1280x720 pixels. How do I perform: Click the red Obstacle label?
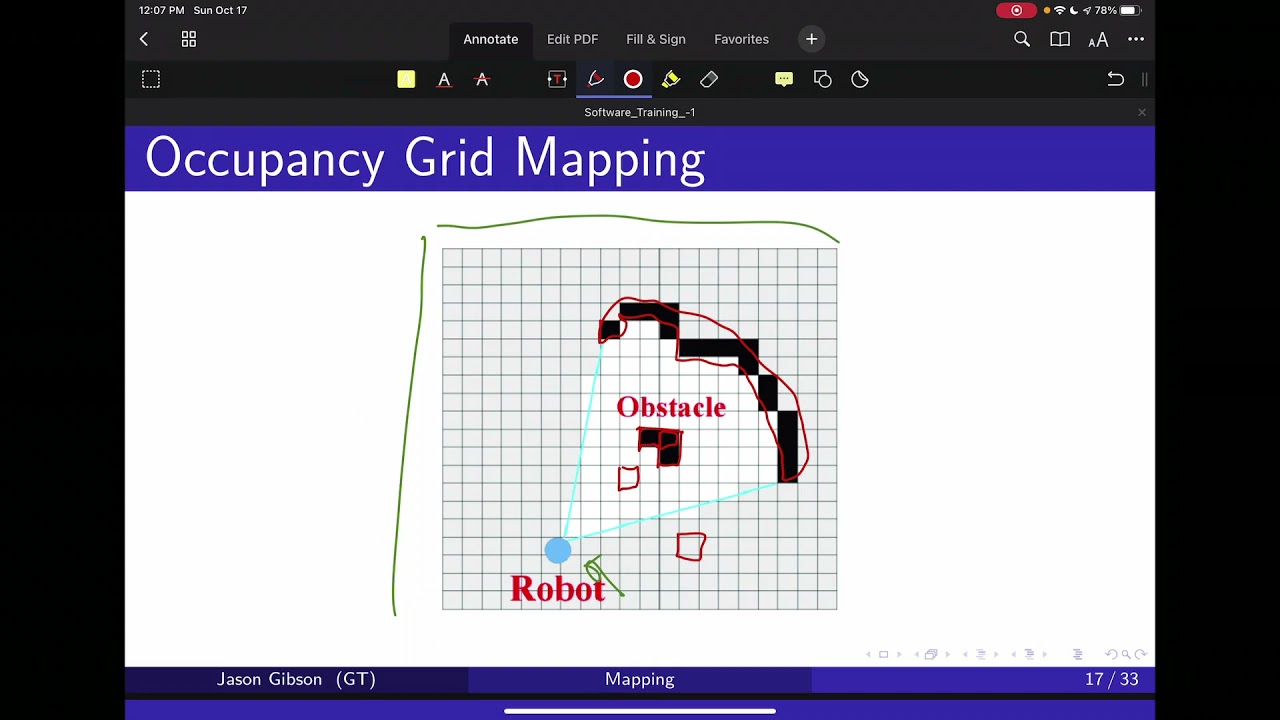coord(671,407)
